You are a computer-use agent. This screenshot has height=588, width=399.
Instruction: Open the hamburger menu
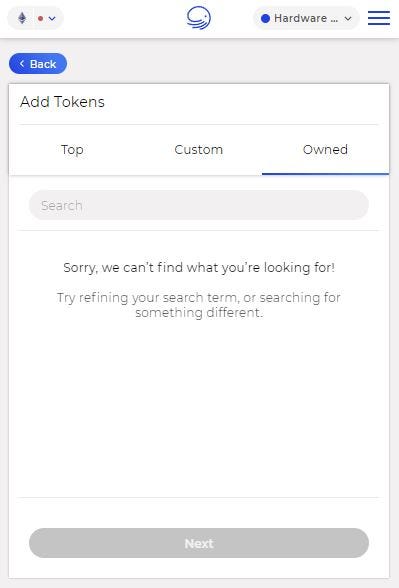coord(379,18)
